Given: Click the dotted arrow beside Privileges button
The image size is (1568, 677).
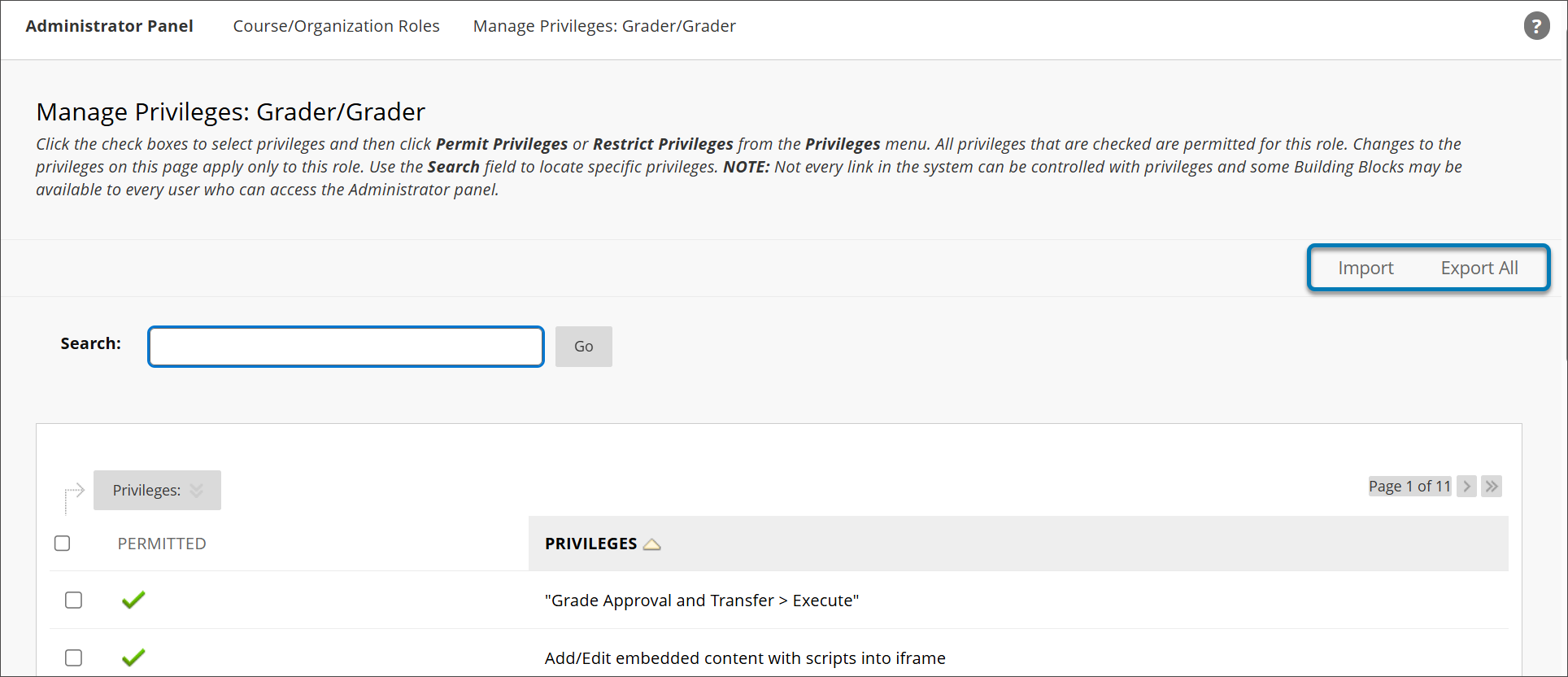Looking at the screenshot, I should tap(73, 490).
